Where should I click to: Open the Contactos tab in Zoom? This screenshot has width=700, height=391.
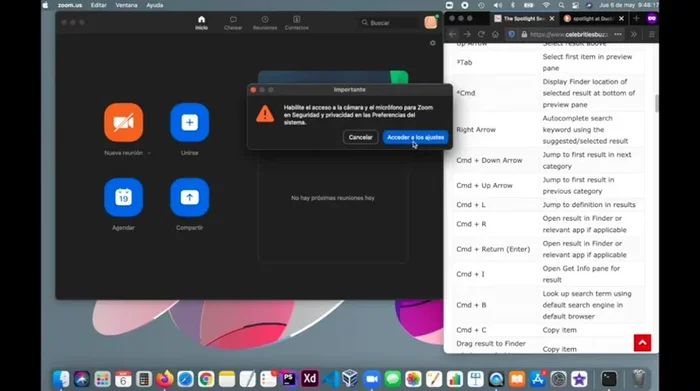[x=296, y=23]
